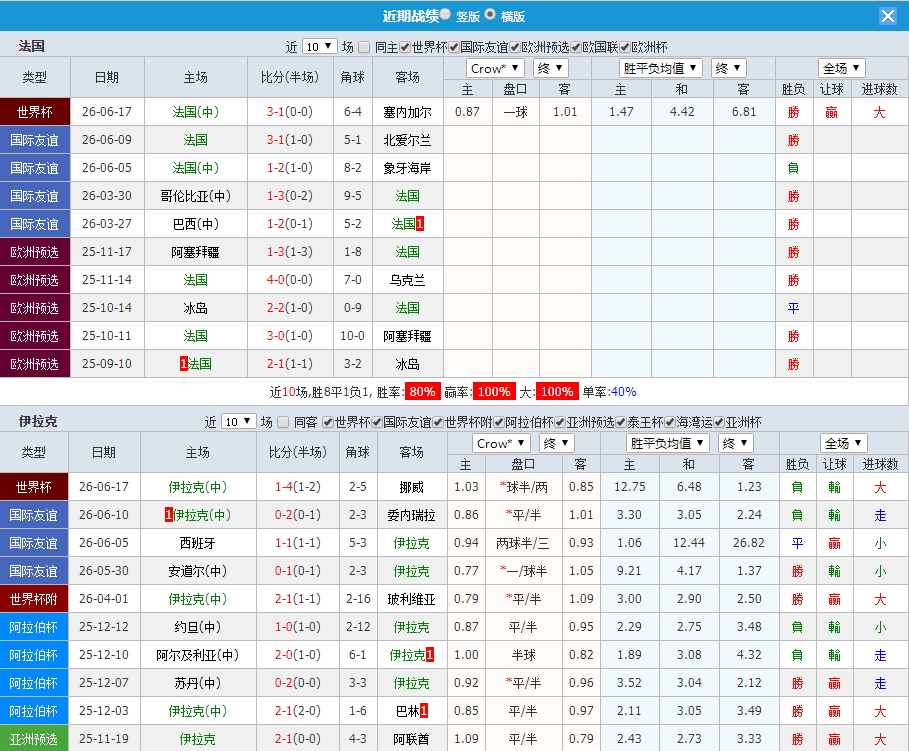The width and height of the screenshot is (909, 751).
Task: Toggle 同客 checkbox for Iraq
Action: (x=283, y=422)
